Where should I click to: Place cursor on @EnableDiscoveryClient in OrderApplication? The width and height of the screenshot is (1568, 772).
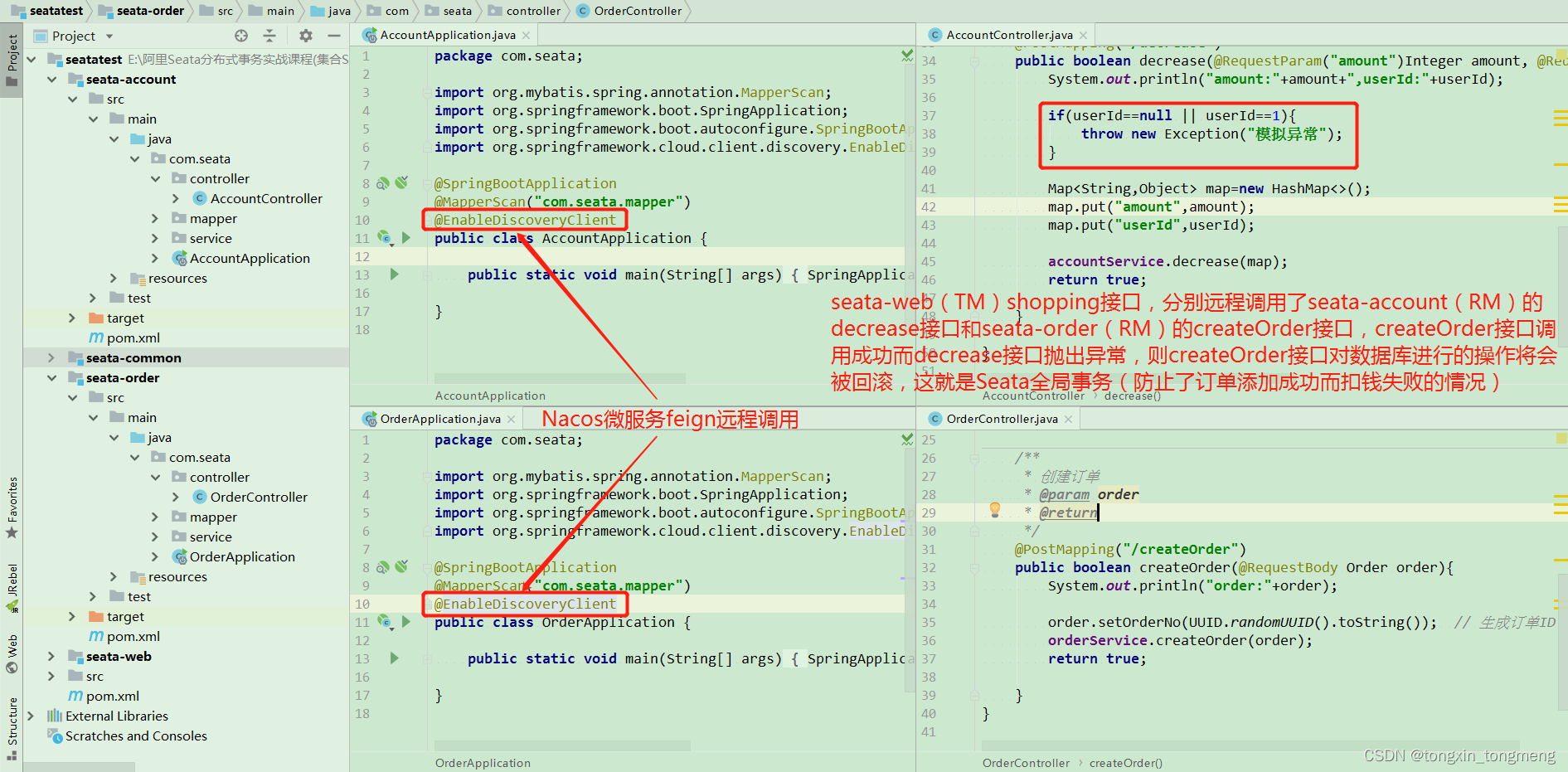(x=525, y=604)
